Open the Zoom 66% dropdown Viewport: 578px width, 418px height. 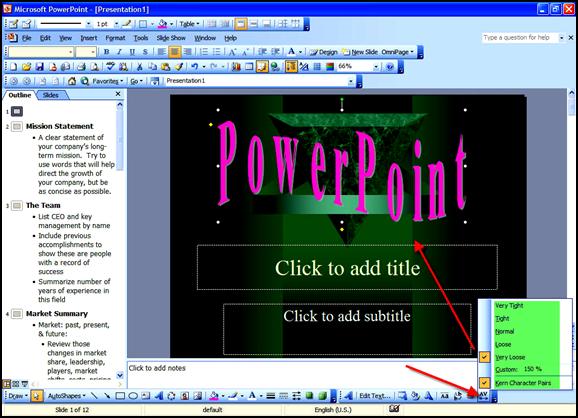(375, 67)
